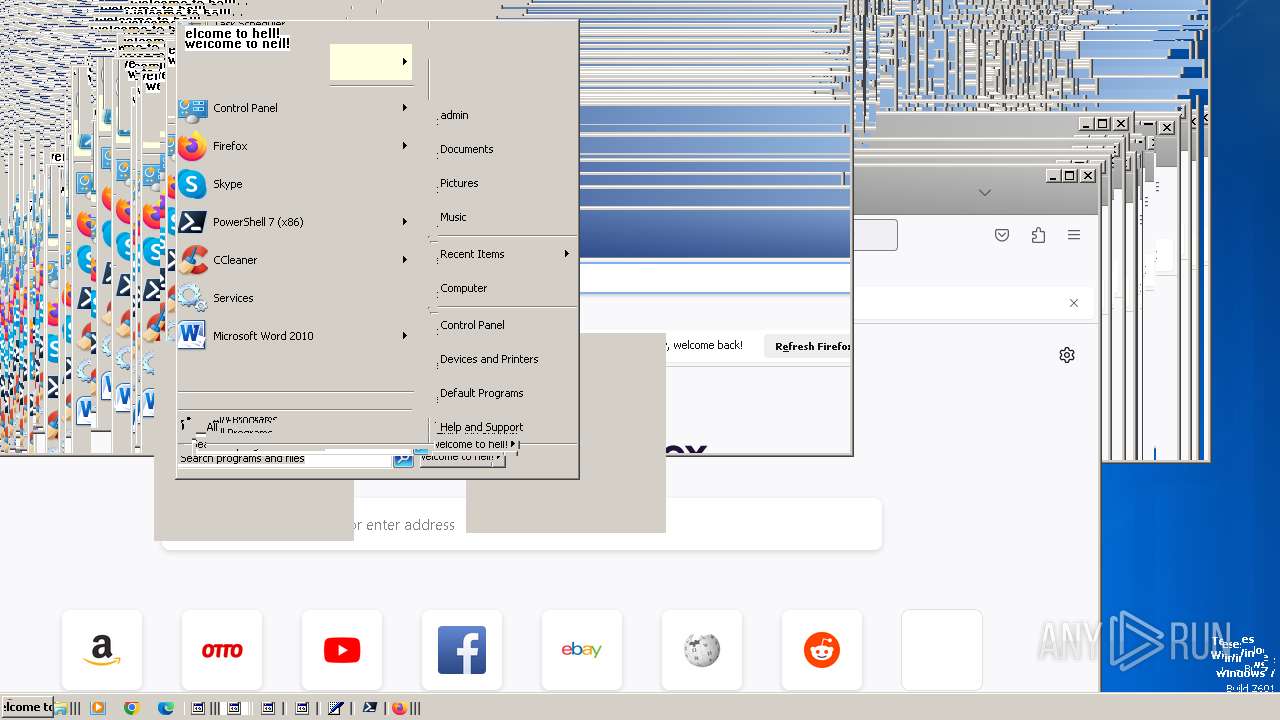The image size is (1280, 720).
Task: Expand the Firefox jump list arrow
Action: 405,146
